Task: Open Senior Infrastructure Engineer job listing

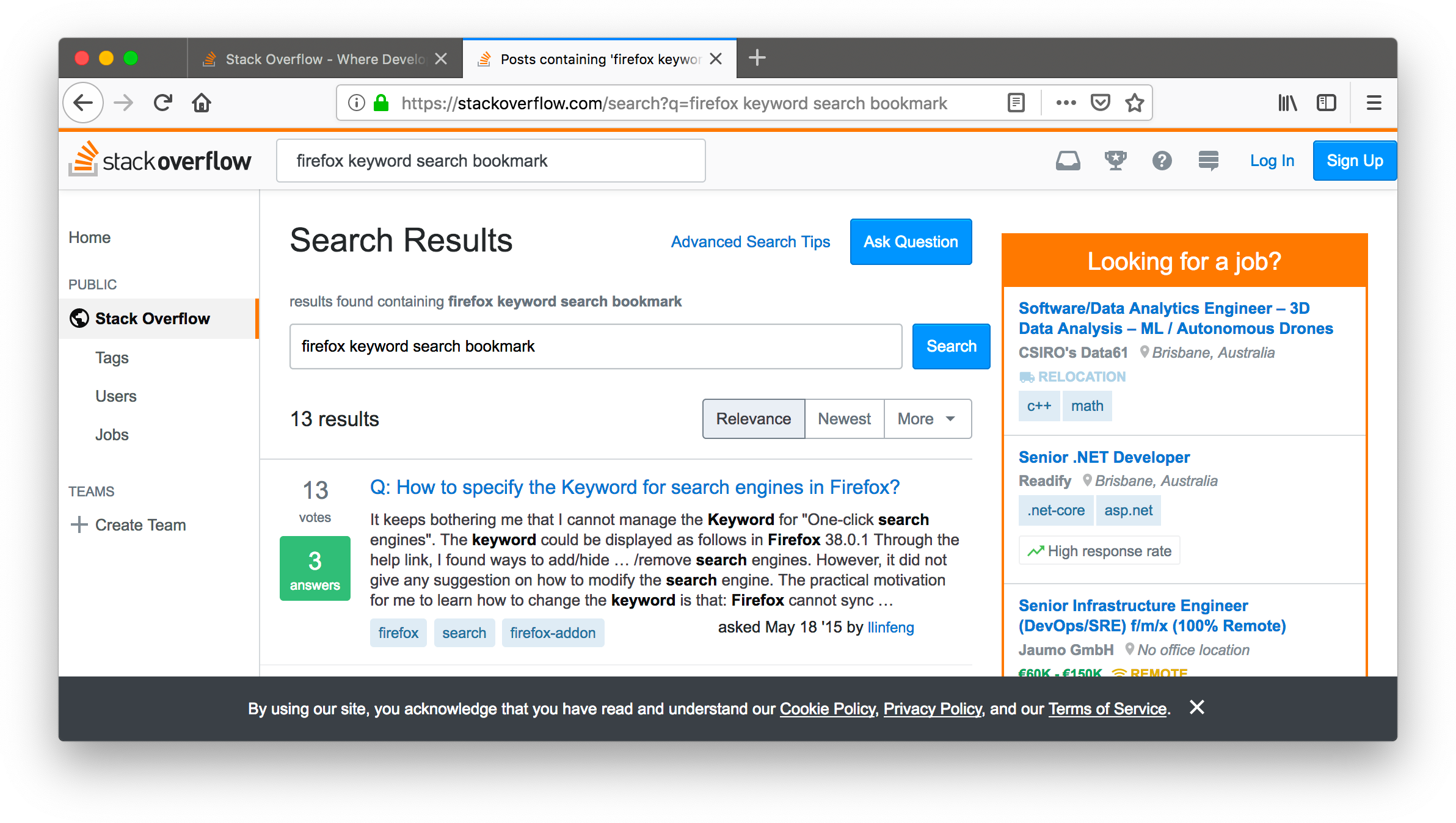Action: click(1152, 615)
